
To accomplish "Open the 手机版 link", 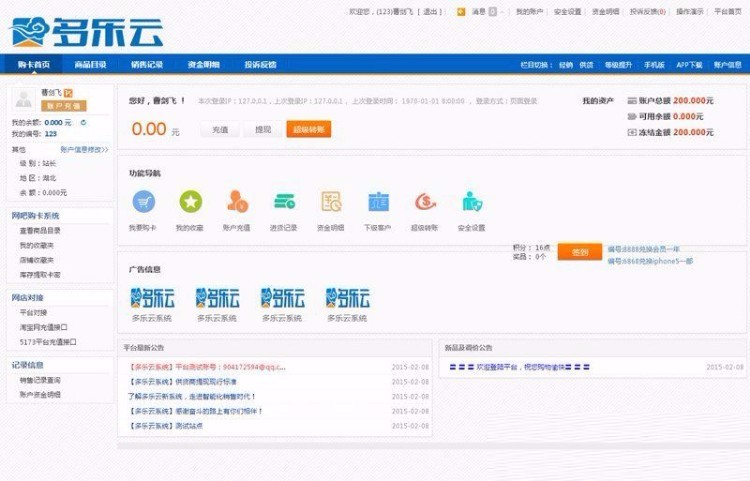I will coord(654,65).
